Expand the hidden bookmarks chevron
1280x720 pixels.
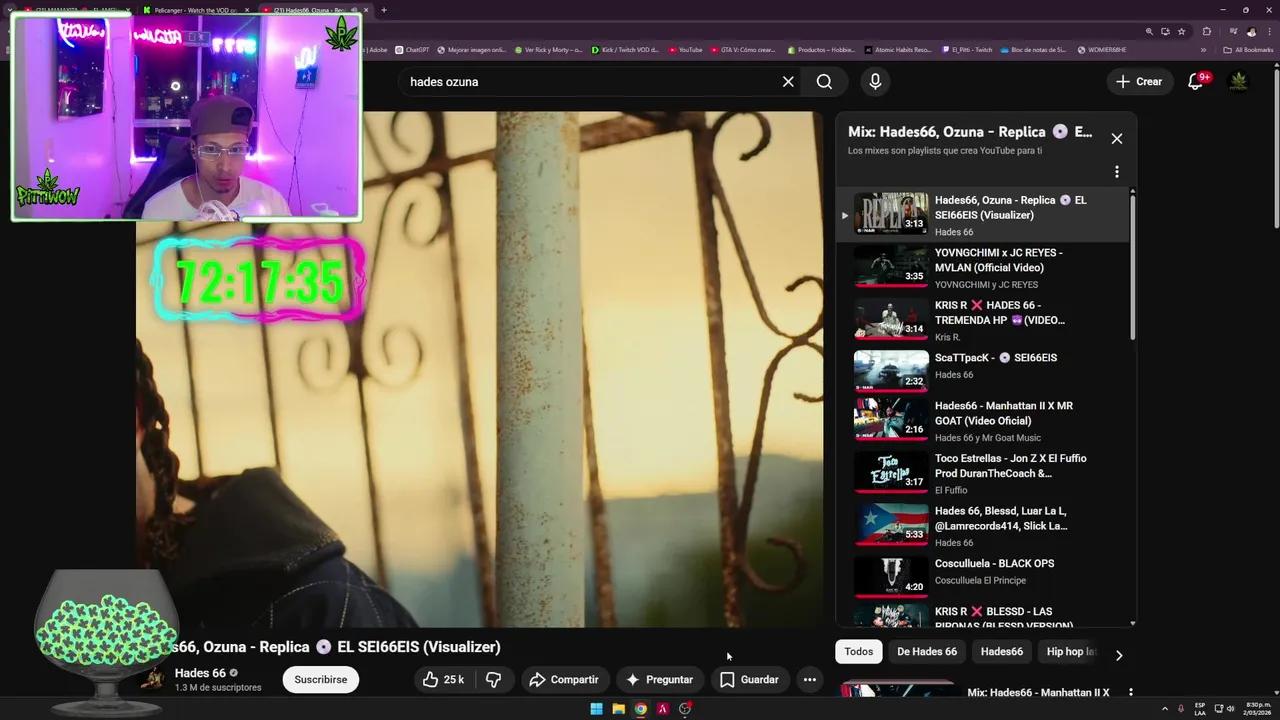(1204, 49)
